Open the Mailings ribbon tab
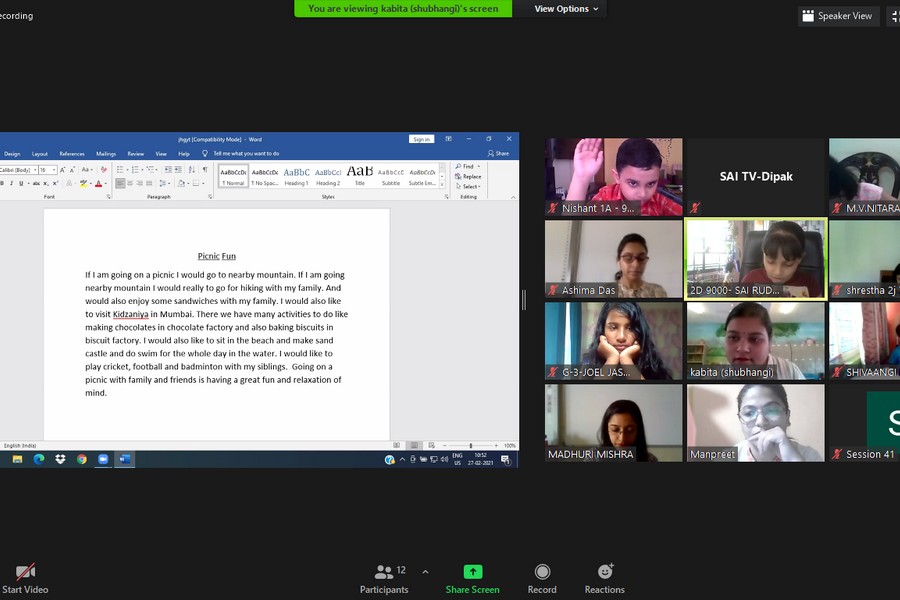This screenshot has width=900, height=600. tap(106, 154)
